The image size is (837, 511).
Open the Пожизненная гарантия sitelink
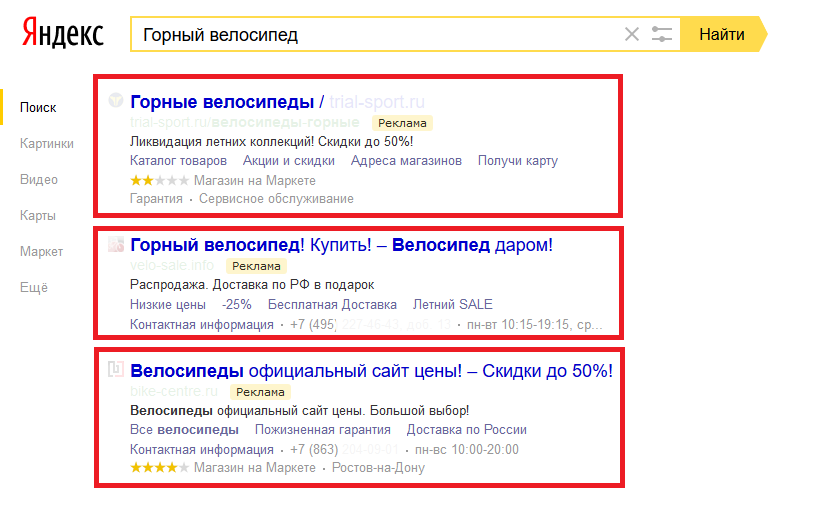tap(322, 430)
